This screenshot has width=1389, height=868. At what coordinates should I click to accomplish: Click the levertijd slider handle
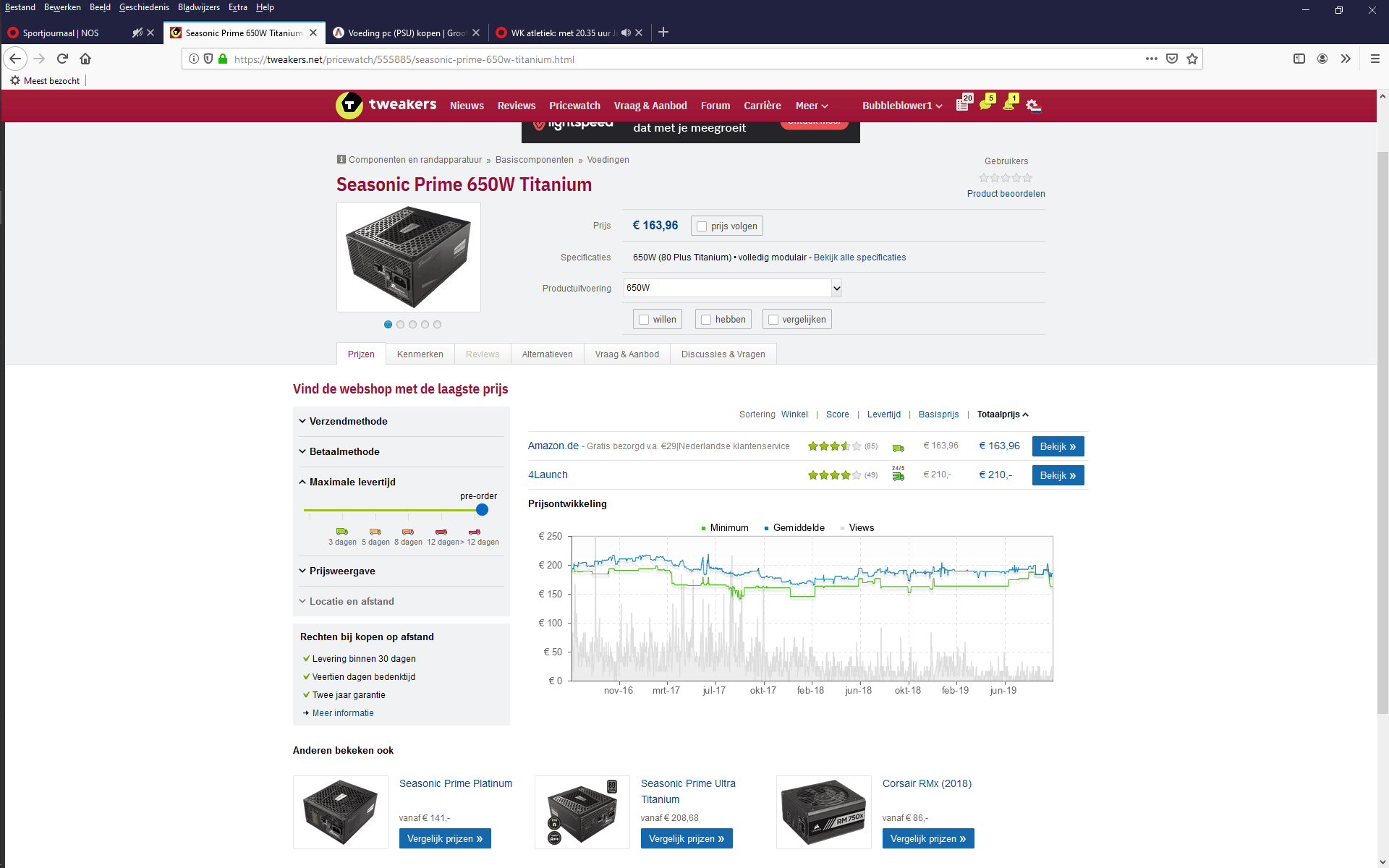click(x=482, y=510)
